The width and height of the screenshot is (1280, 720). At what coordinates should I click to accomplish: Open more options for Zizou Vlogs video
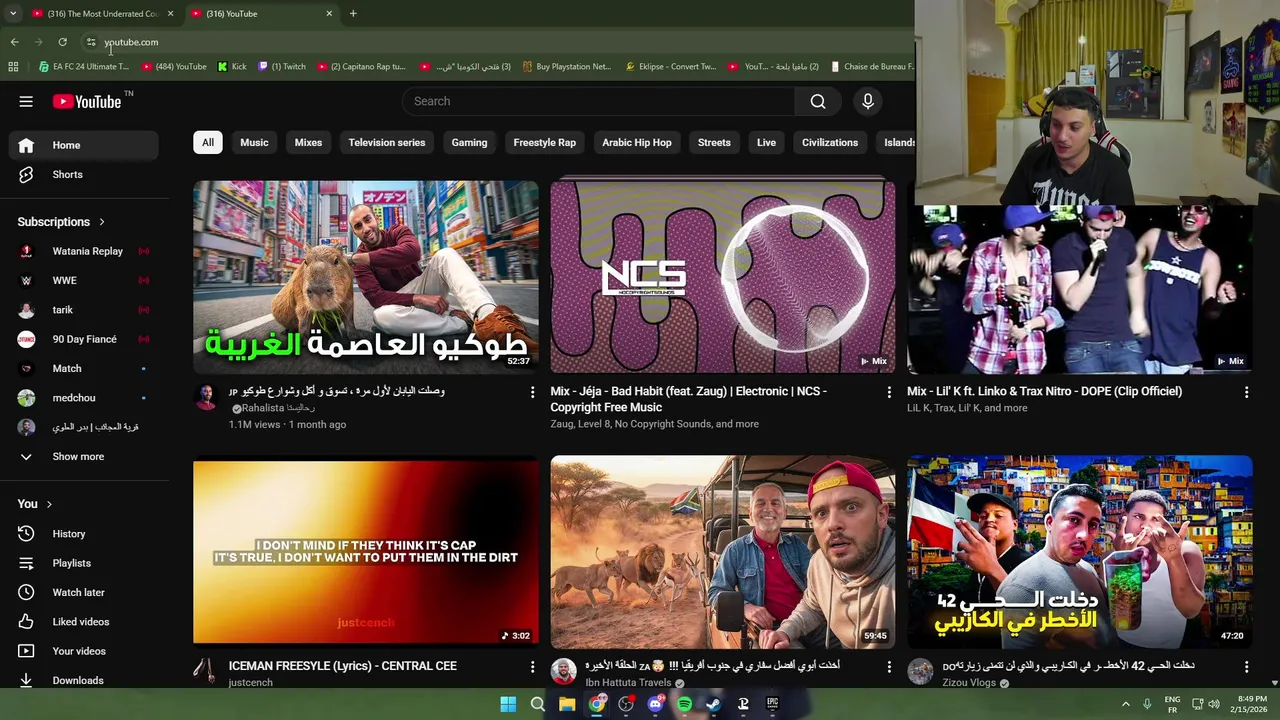(x=1246, y=666)
